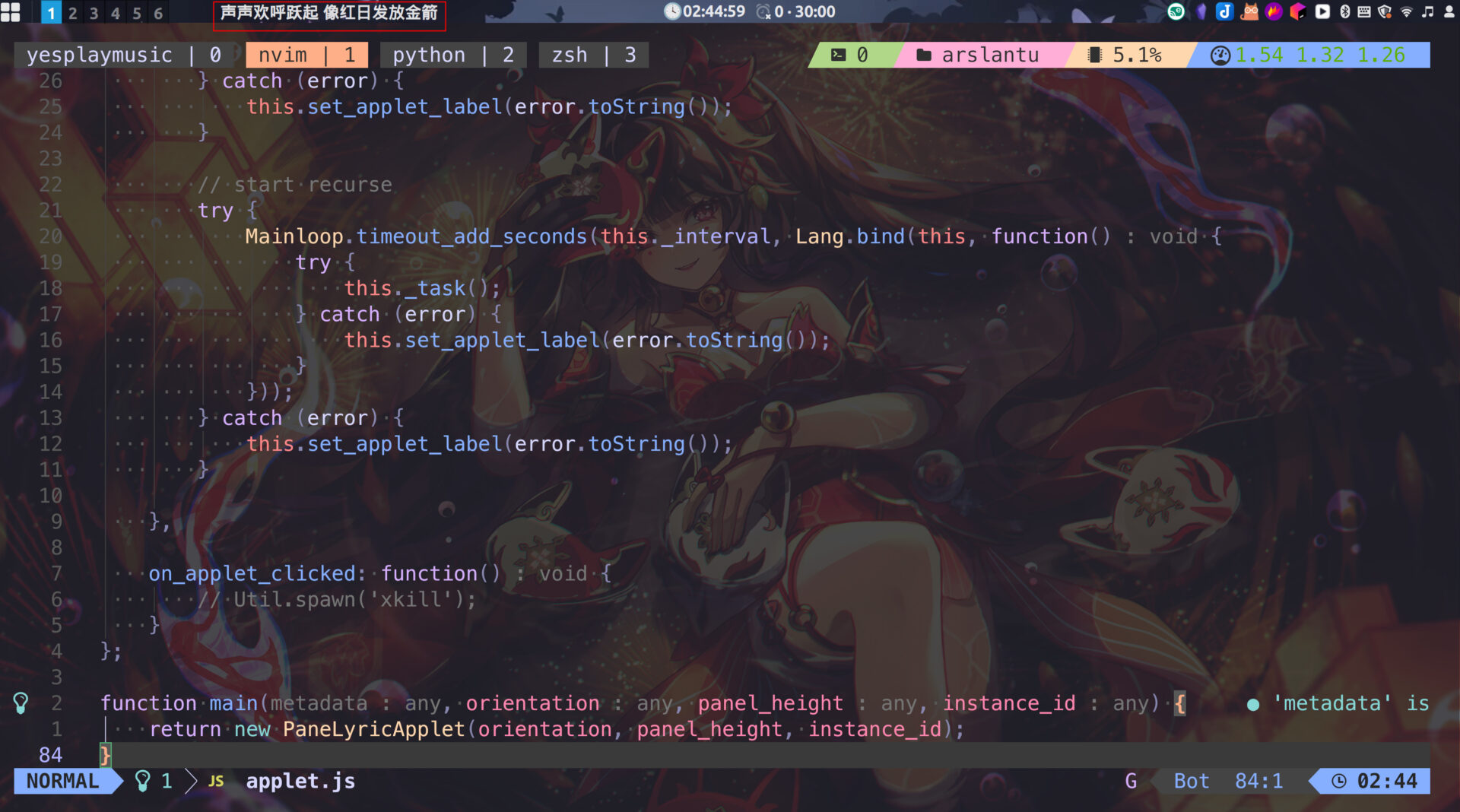
Task: Open the alarm timer applet 0·30:00
Action: pos(795,11)
